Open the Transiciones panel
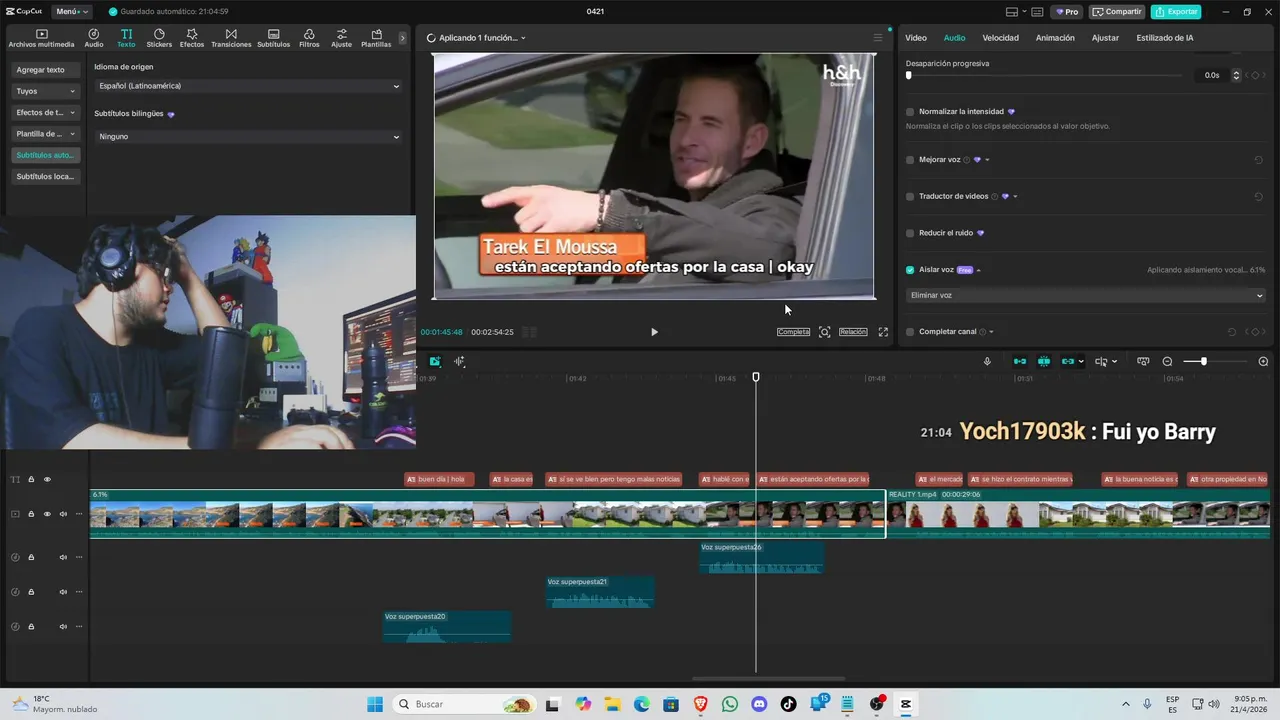The height and width of the screenshot is (720, 1280). coord(231,38)
